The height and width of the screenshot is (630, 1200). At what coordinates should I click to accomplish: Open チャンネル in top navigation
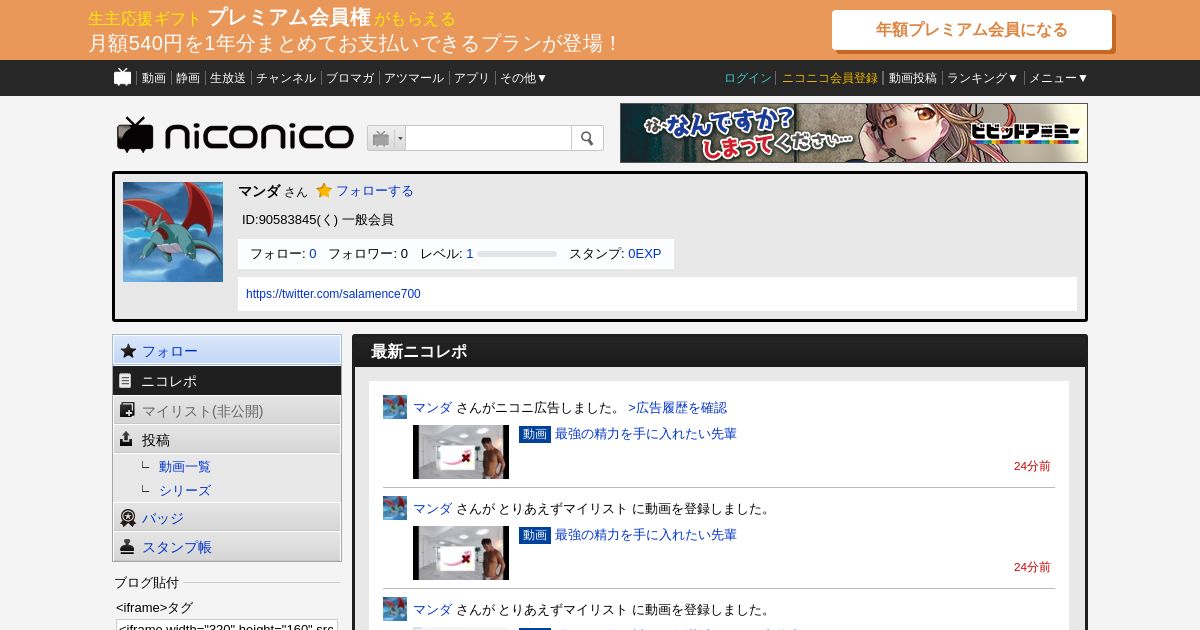click(286, 78)
